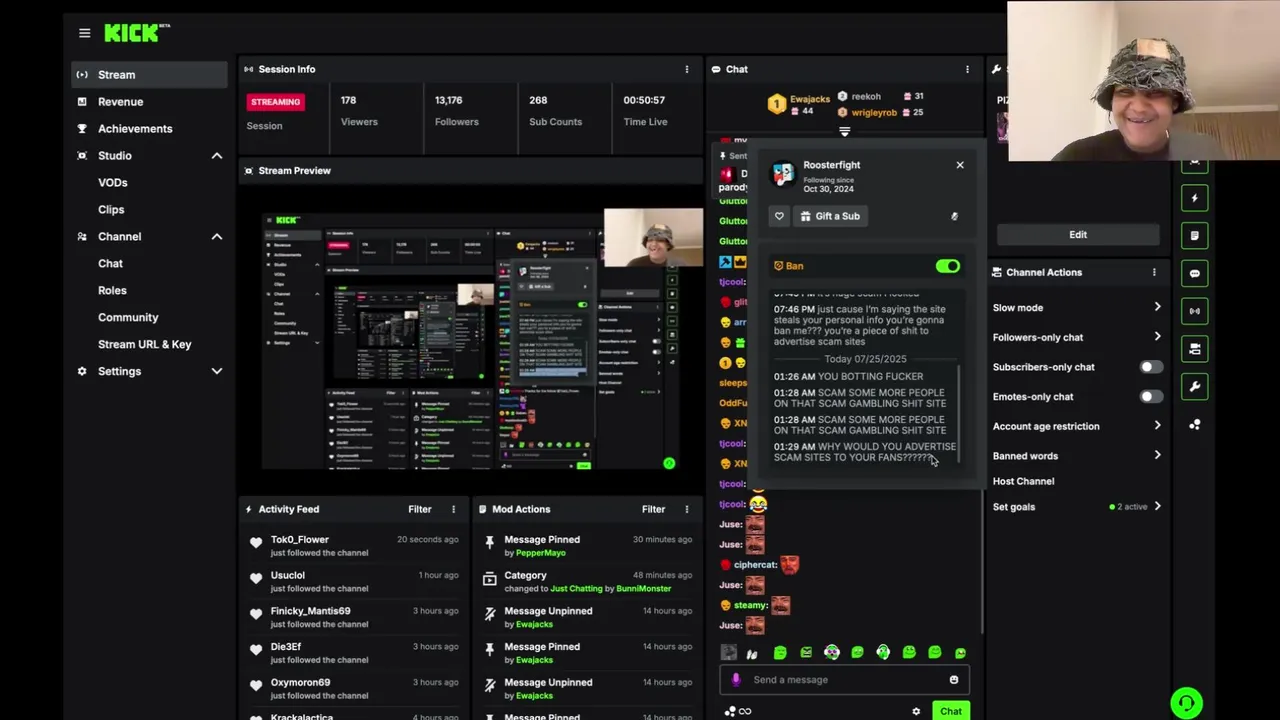Open the emoji picker in message box
1280x720 pixels.
click(x=954, y=680)
